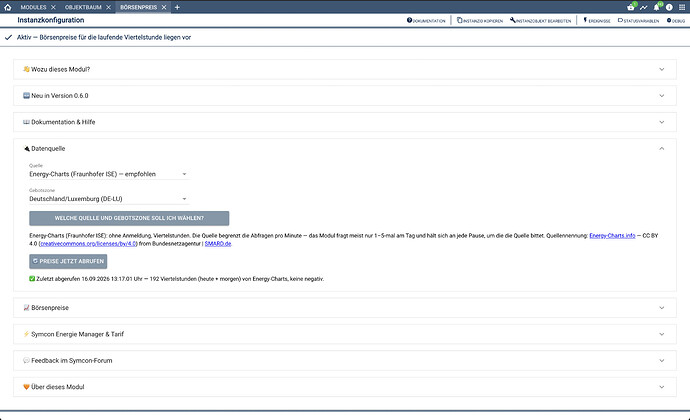The height and width of the screenshot is (420, 690).
Task: Open notifications bell icon
Action: [x=657, y=7]
